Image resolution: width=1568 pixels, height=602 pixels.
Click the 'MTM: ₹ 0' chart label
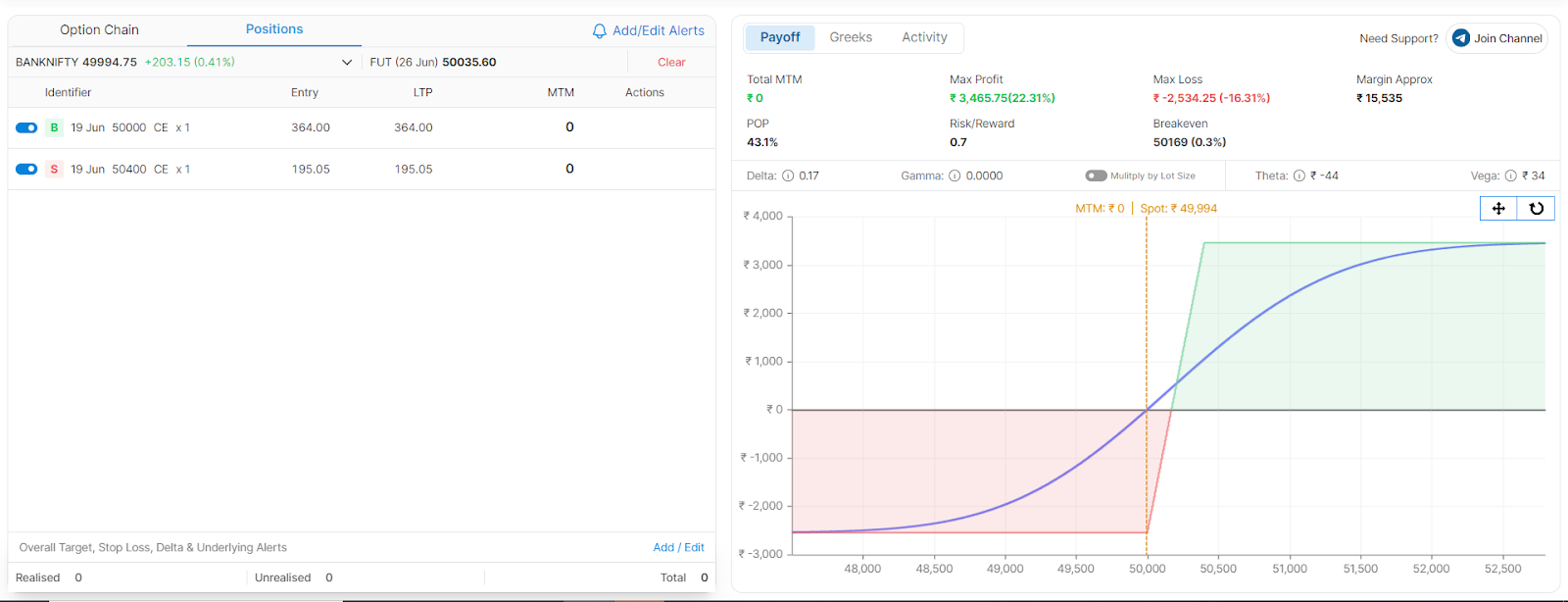1100,209
